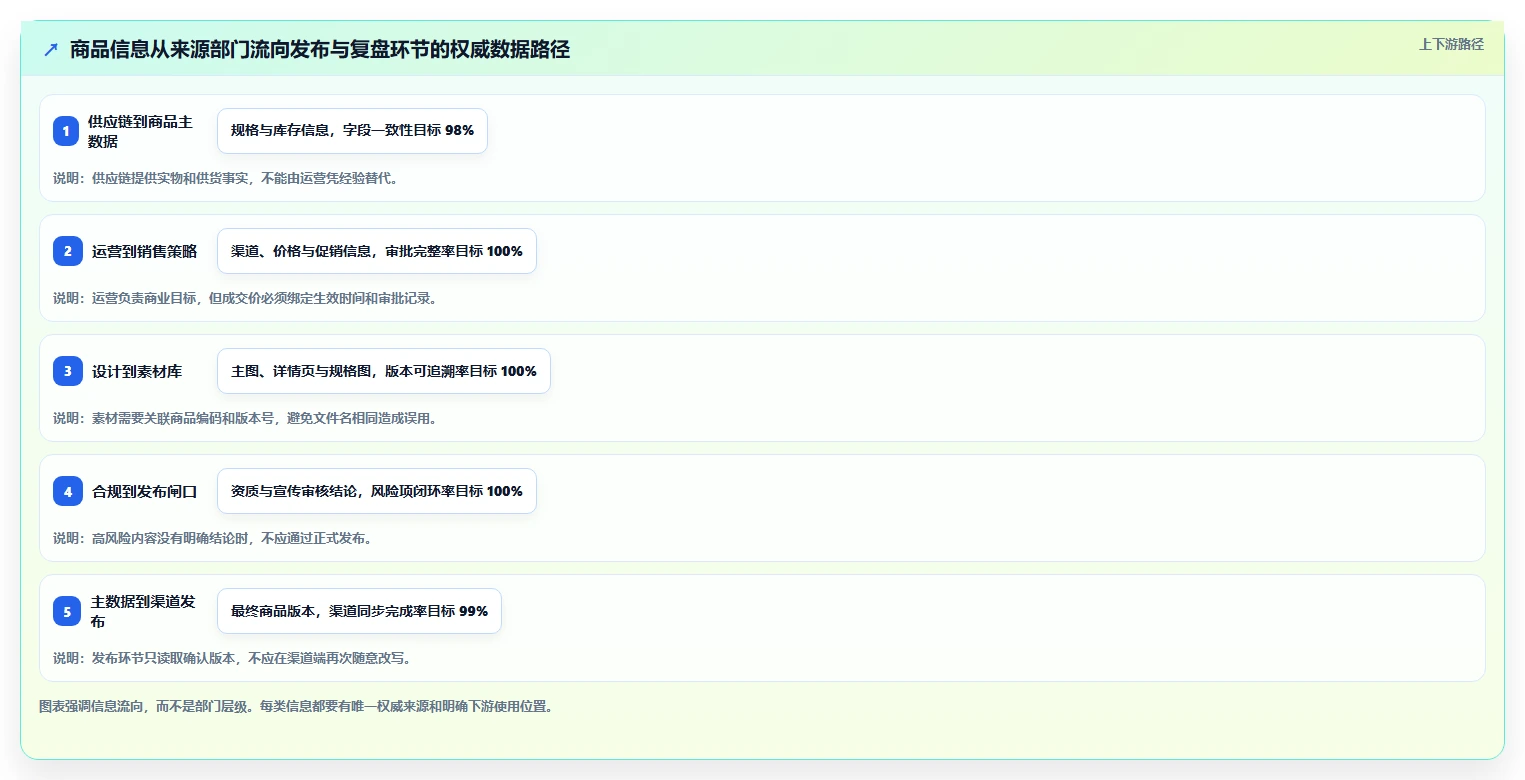The height and width of the screenshot is (780, 1525).
Task: Click the 渠道、价格与促销信息 target chip
Action: 377,251
